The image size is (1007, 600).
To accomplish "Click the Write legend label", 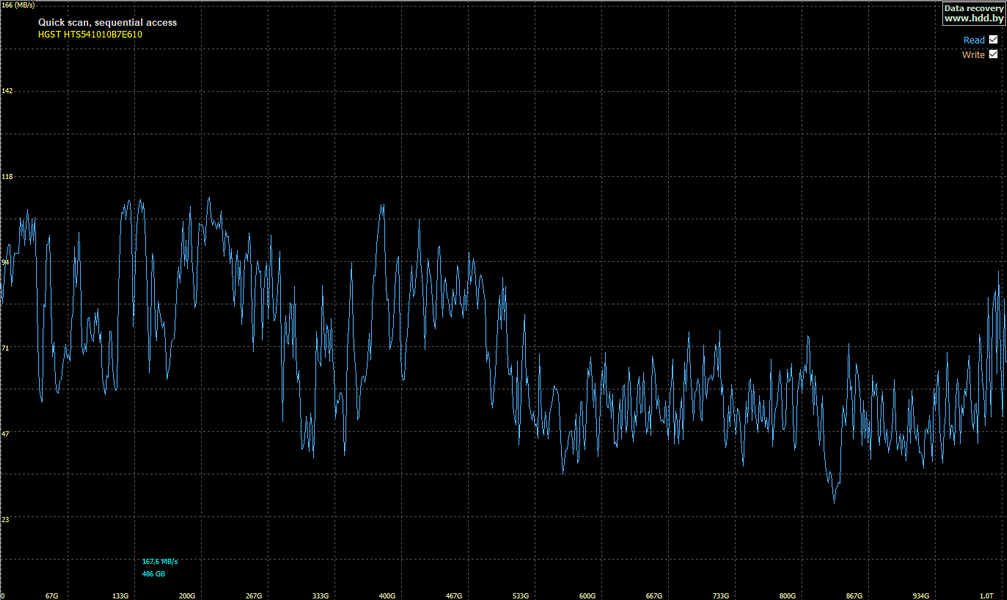I will (973, 55).
